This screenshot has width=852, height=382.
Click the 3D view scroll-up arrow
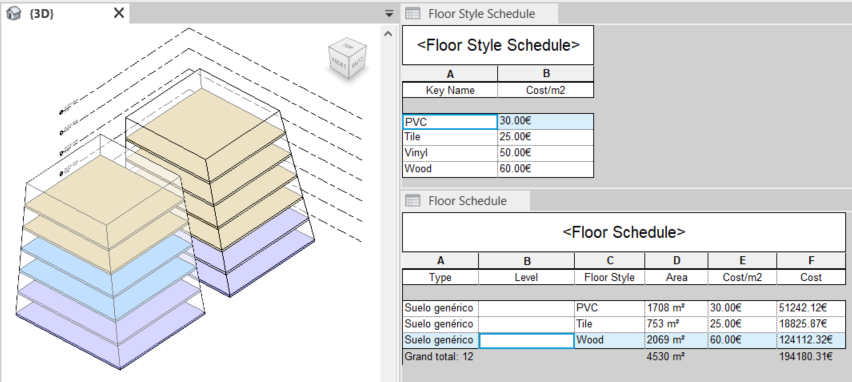[x=388, y=34]
